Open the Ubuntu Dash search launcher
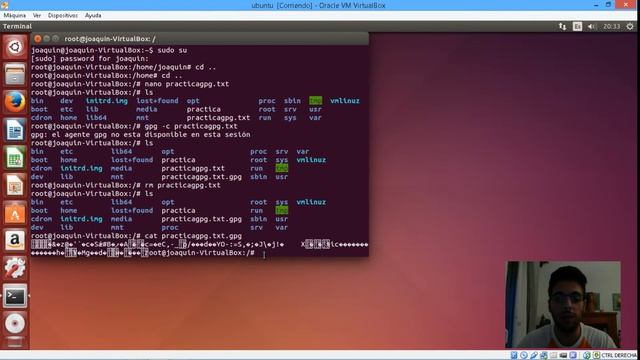This screenshot has height=360, width=640. coord(15,47)
